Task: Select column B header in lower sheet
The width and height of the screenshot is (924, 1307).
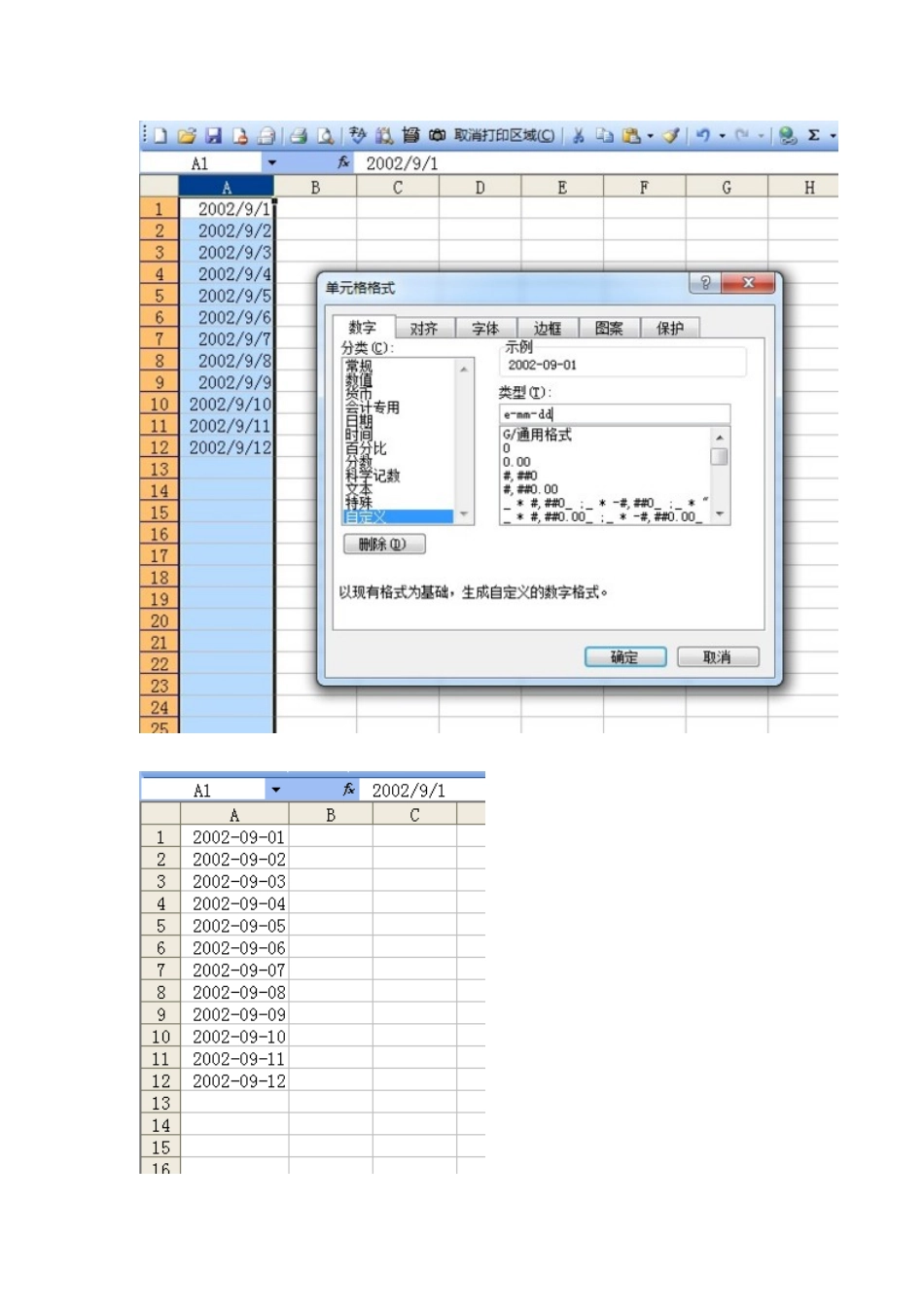Action: click(x=331, y=815)
